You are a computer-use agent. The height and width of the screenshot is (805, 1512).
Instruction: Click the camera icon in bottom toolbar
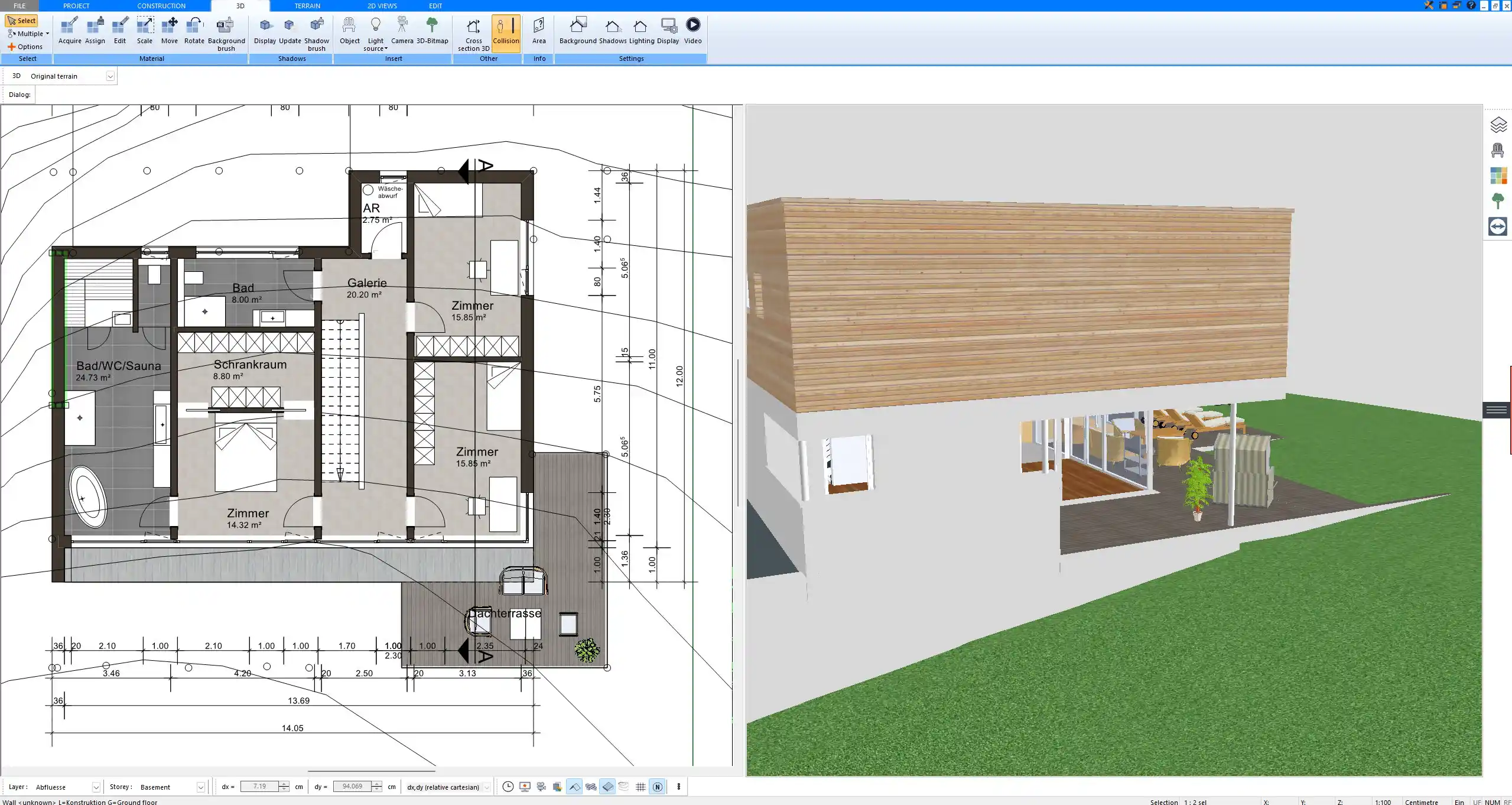[541, 787]
